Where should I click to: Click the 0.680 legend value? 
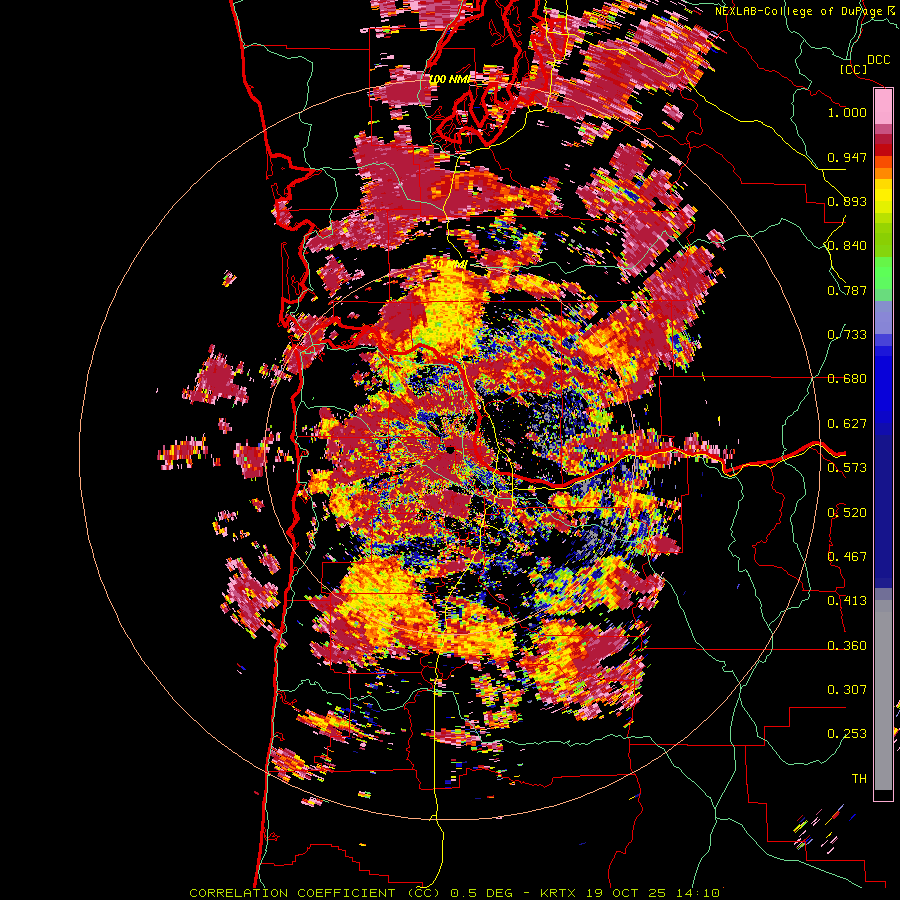coord(847,379)
